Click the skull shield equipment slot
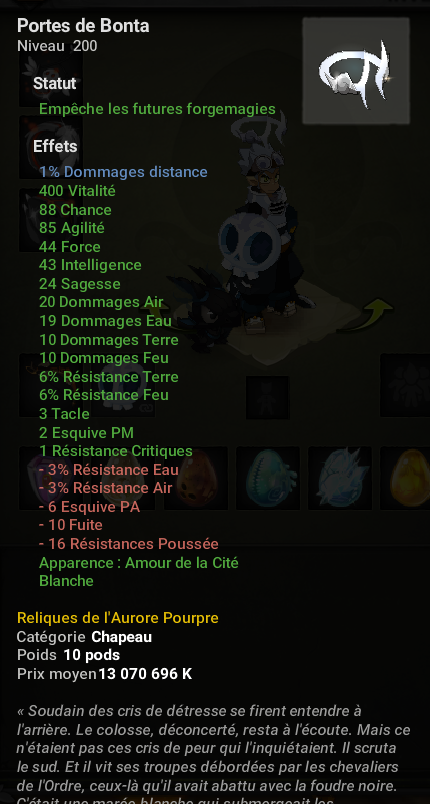Viewport: 430px width, 804px height. point(123,385)
